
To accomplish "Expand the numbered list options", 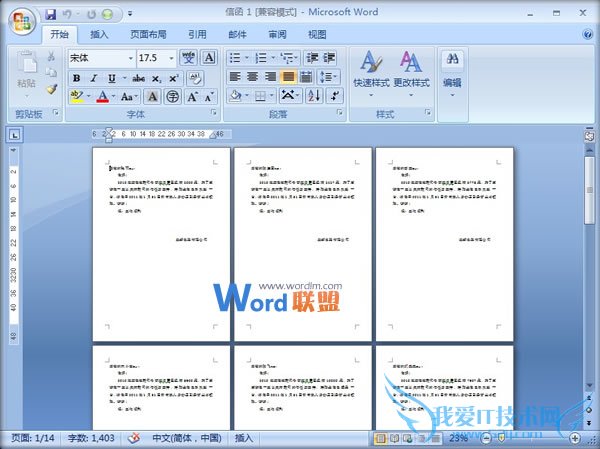I will 273,58.
